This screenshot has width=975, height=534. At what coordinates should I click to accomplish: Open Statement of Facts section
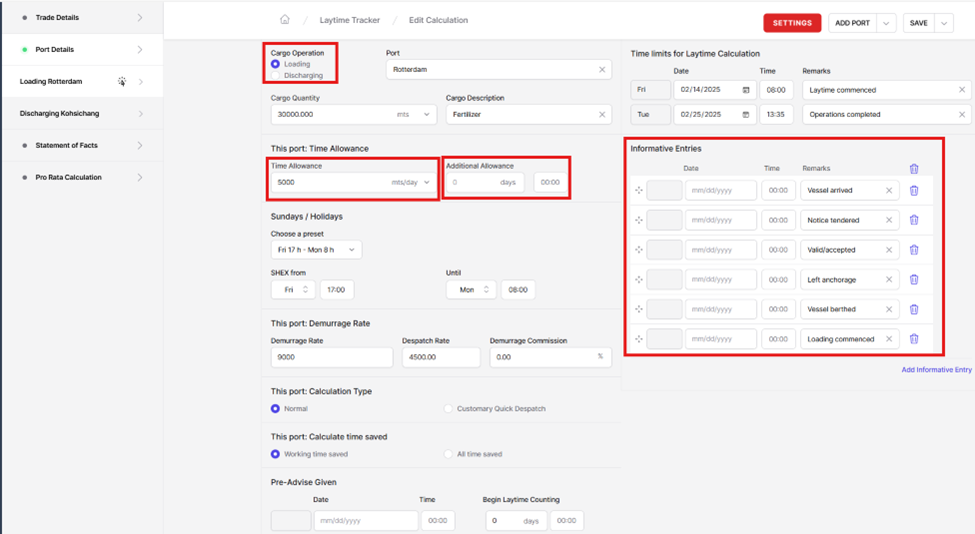[x=82, y=145]
